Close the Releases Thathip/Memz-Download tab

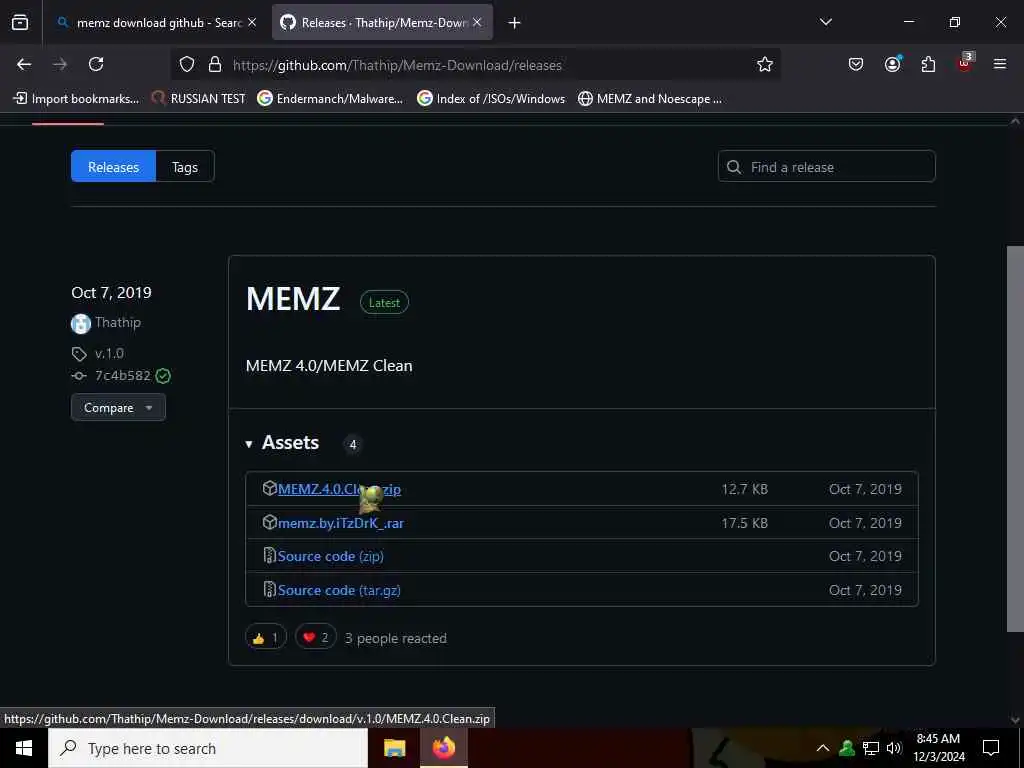477,22
